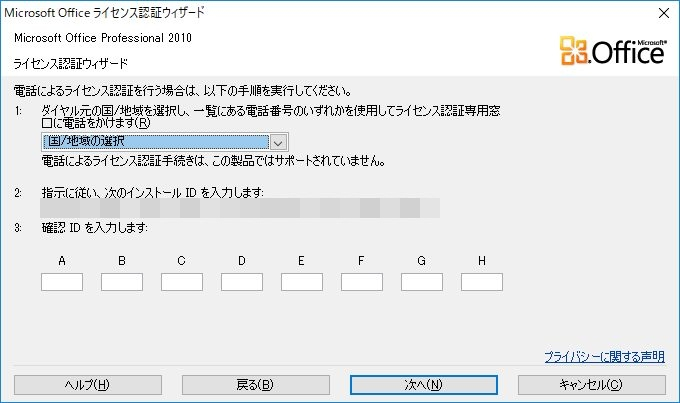680x403 pixels.
Task: Click the 確認 ID を入力します label
Action: click(x=95, y=227)
